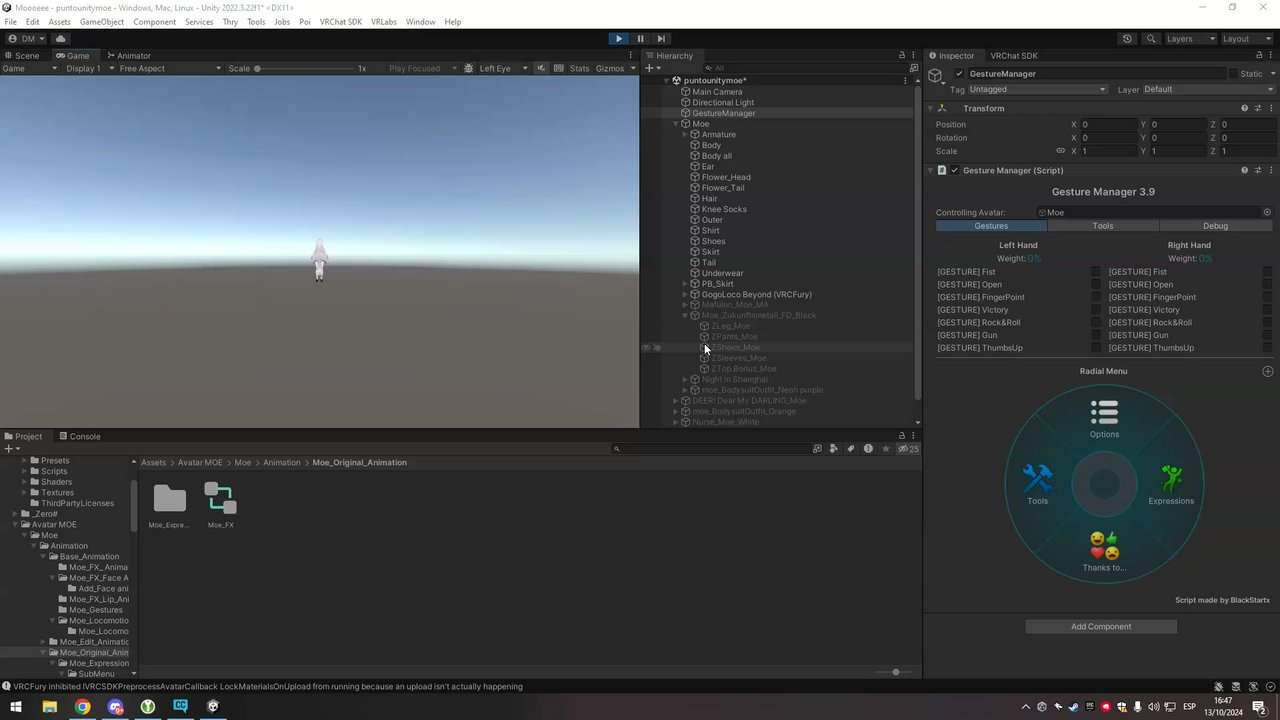
Task: Click the Hierarchy plus create button
Action: point(650,68)
